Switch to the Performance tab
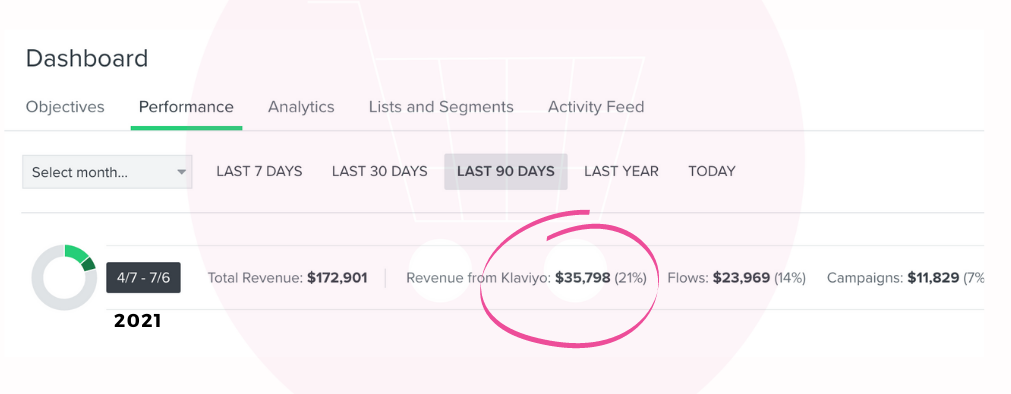 pos(186,106)
